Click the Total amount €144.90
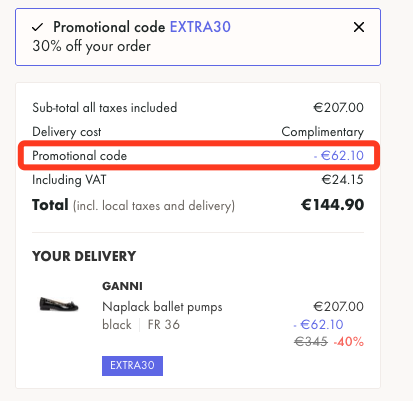Viewport: 413px width, 401px height. 332,205
